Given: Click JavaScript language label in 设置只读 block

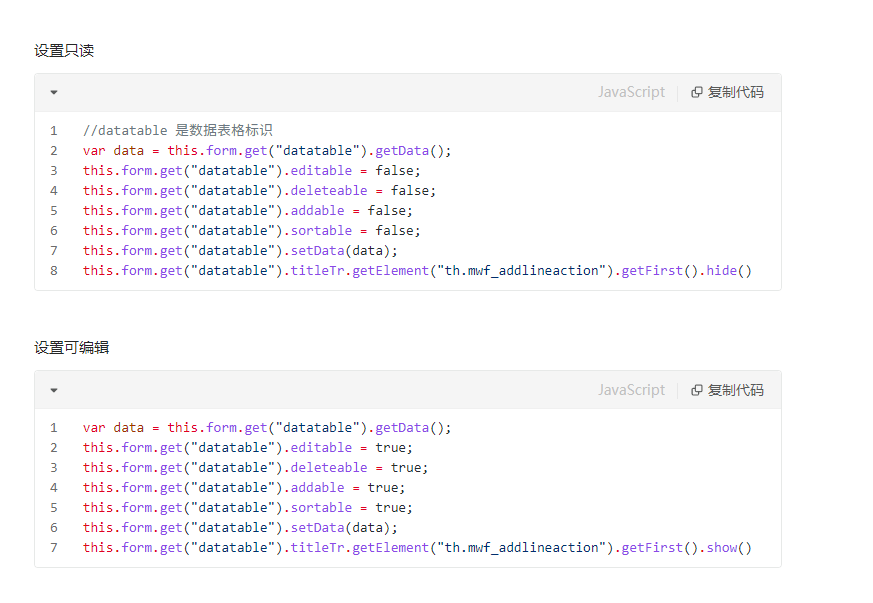Looking at the screenshot, I should (631, 92).
